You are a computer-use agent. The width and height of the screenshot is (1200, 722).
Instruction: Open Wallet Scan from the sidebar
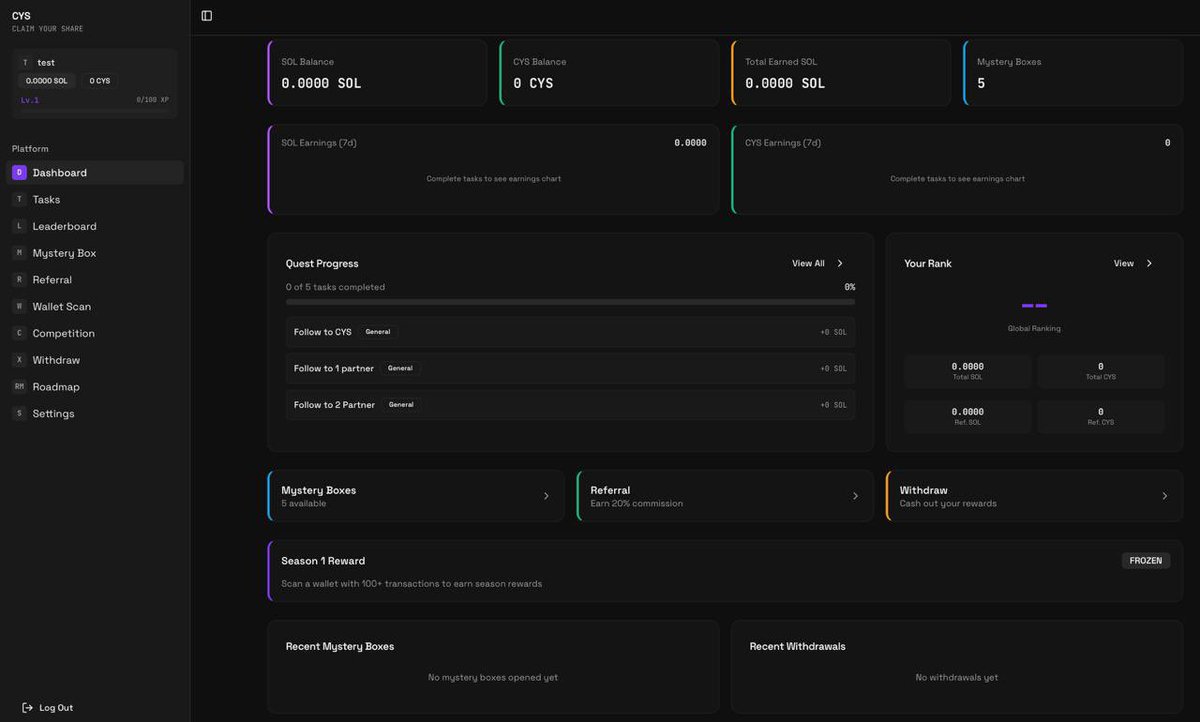(95, 306)
